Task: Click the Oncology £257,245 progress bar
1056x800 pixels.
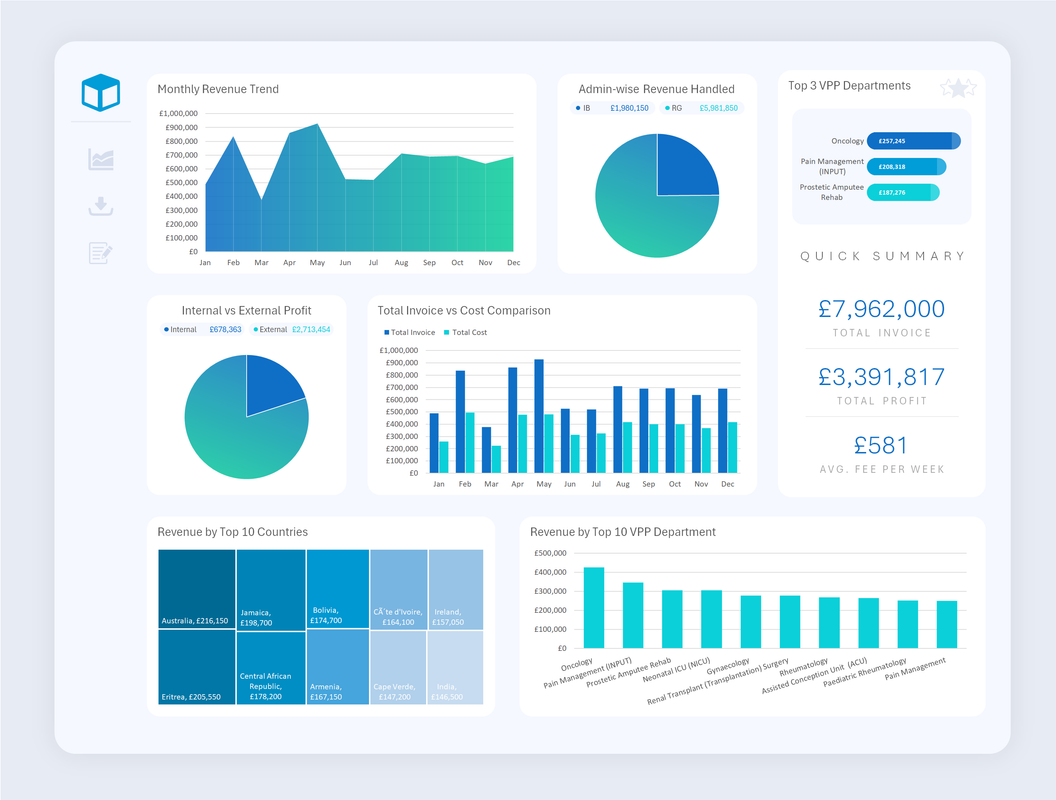Action: tap(913, 141)
